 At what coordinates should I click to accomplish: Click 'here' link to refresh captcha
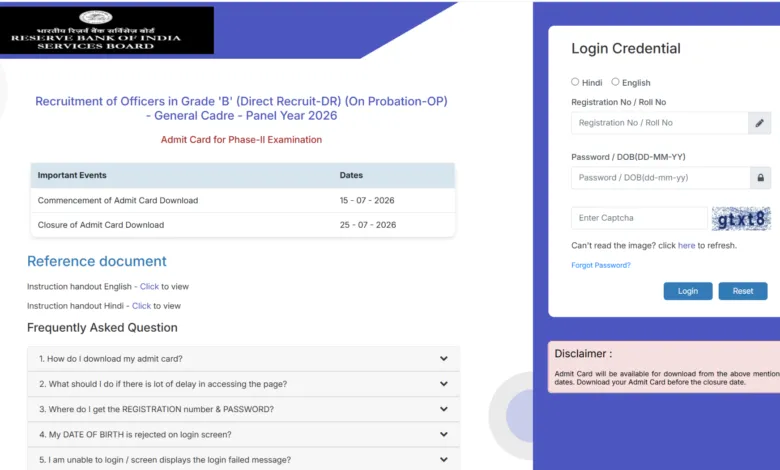[686, 245]
